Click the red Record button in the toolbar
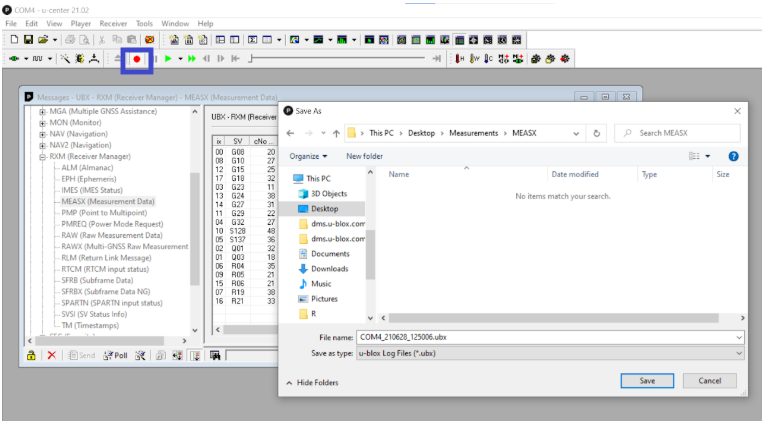This screenshot has height=425, width=764. pos(137,59)
